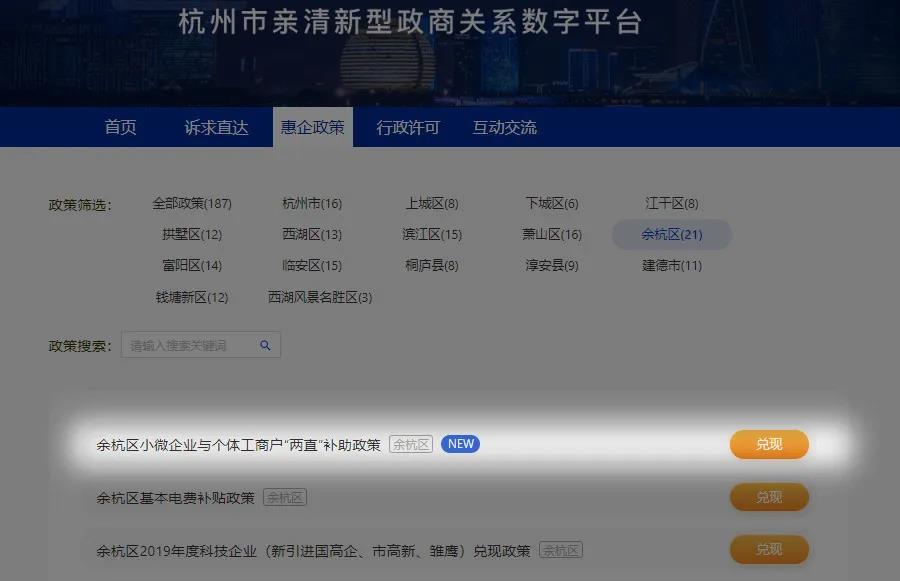Select the 行政许可 tab

tap(408, 128)
